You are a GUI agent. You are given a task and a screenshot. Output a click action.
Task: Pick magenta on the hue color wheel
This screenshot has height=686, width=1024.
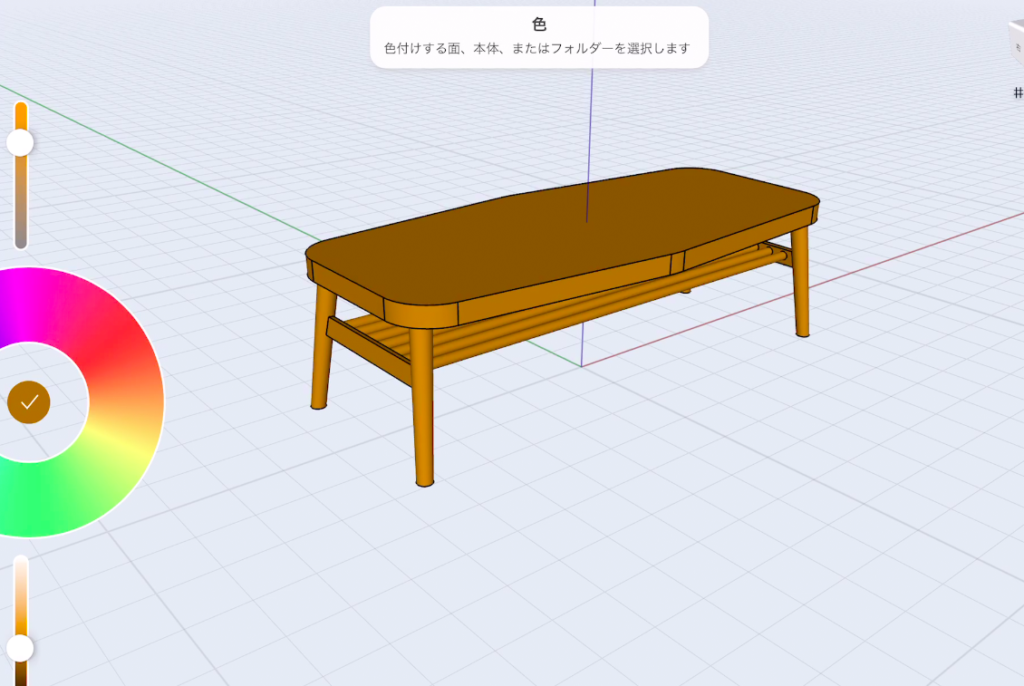(26, 303)
